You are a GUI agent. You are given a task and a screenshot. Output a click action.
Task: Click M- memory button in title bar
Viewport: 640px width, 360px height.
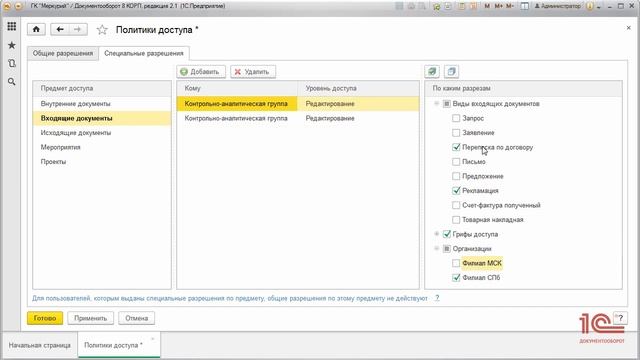point(510,6)
